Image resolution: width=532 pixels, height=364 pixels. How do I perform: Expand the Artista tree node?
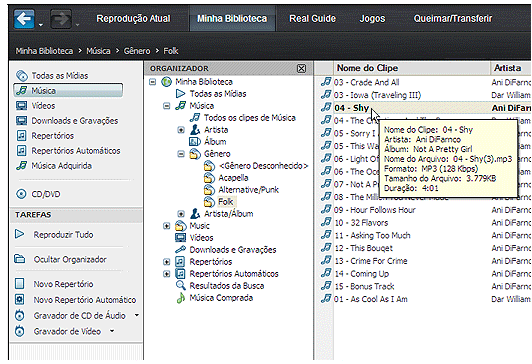[x=181, y=130]
